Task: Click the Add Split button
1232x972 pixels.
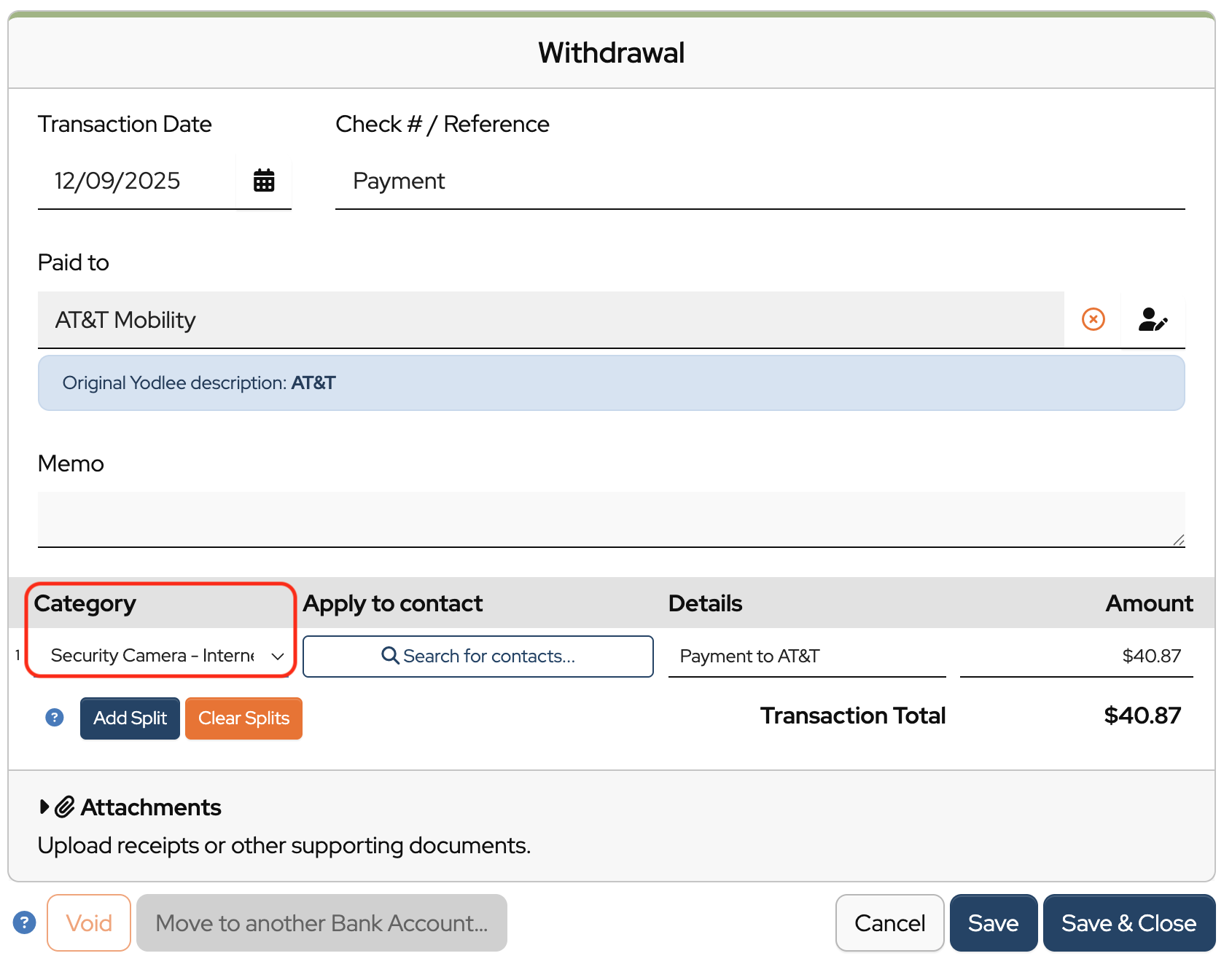Action: pos(130,718)
